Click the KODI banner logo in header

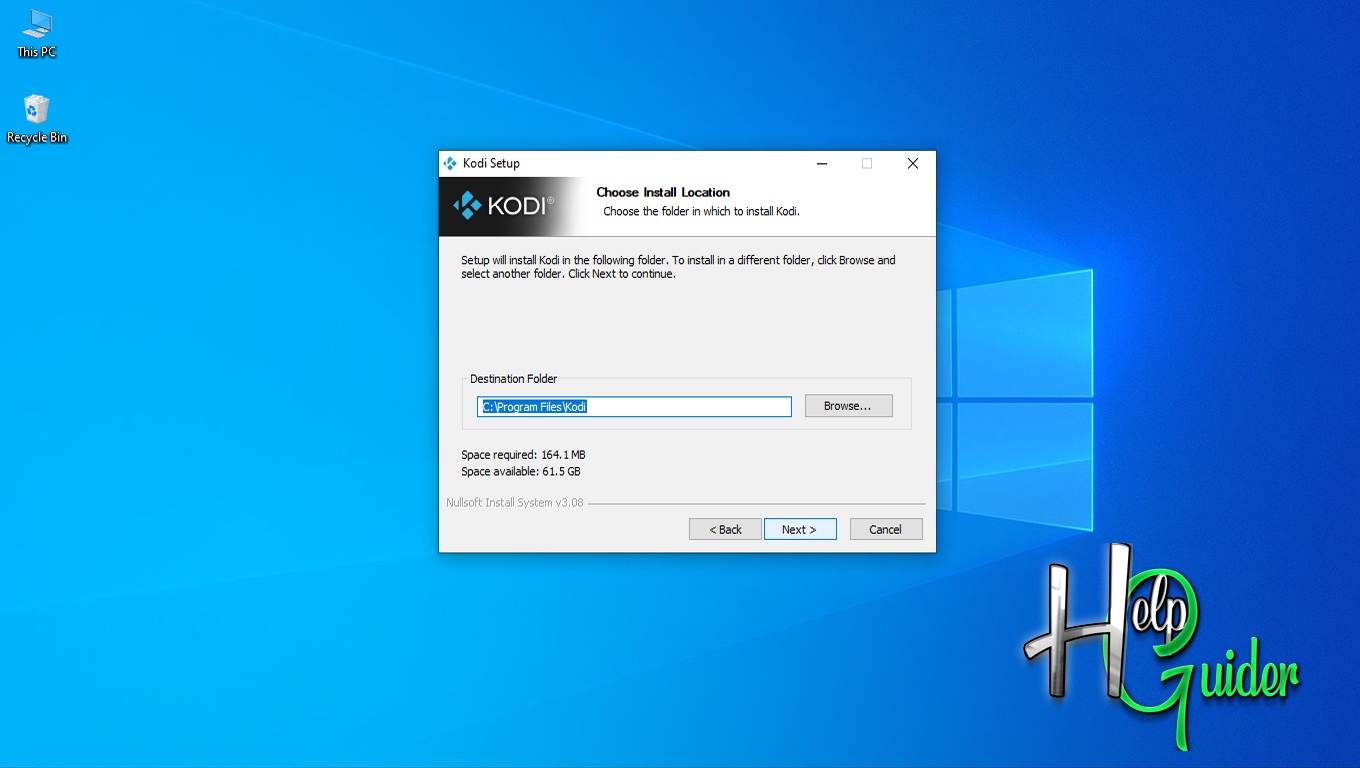[503, 206]
